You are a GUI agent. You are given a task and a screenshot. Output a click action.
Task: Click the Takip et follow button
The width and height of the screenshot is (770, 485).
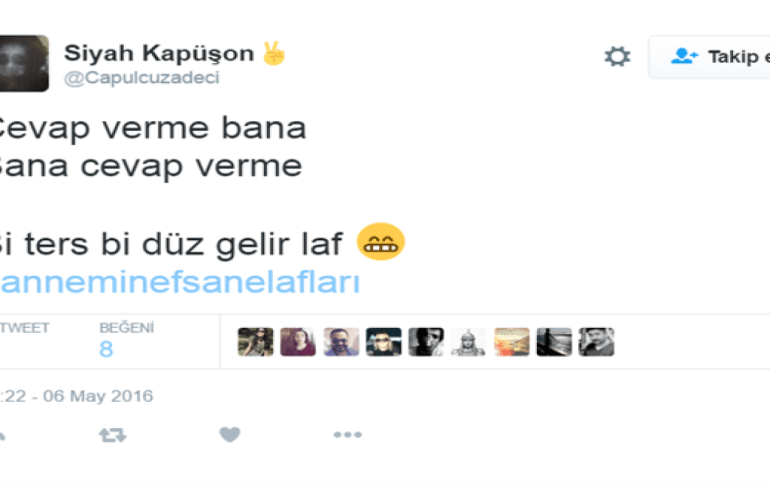710,56
